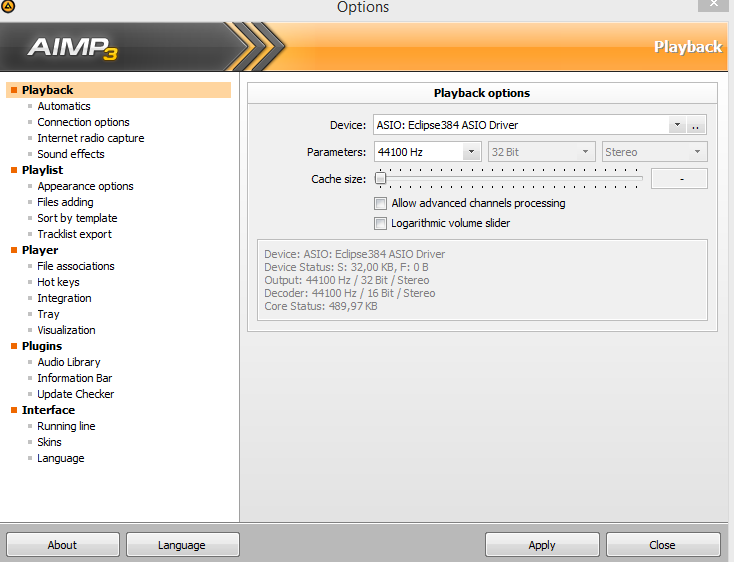Click the About button
734x562 pixels.
point(63,545)
